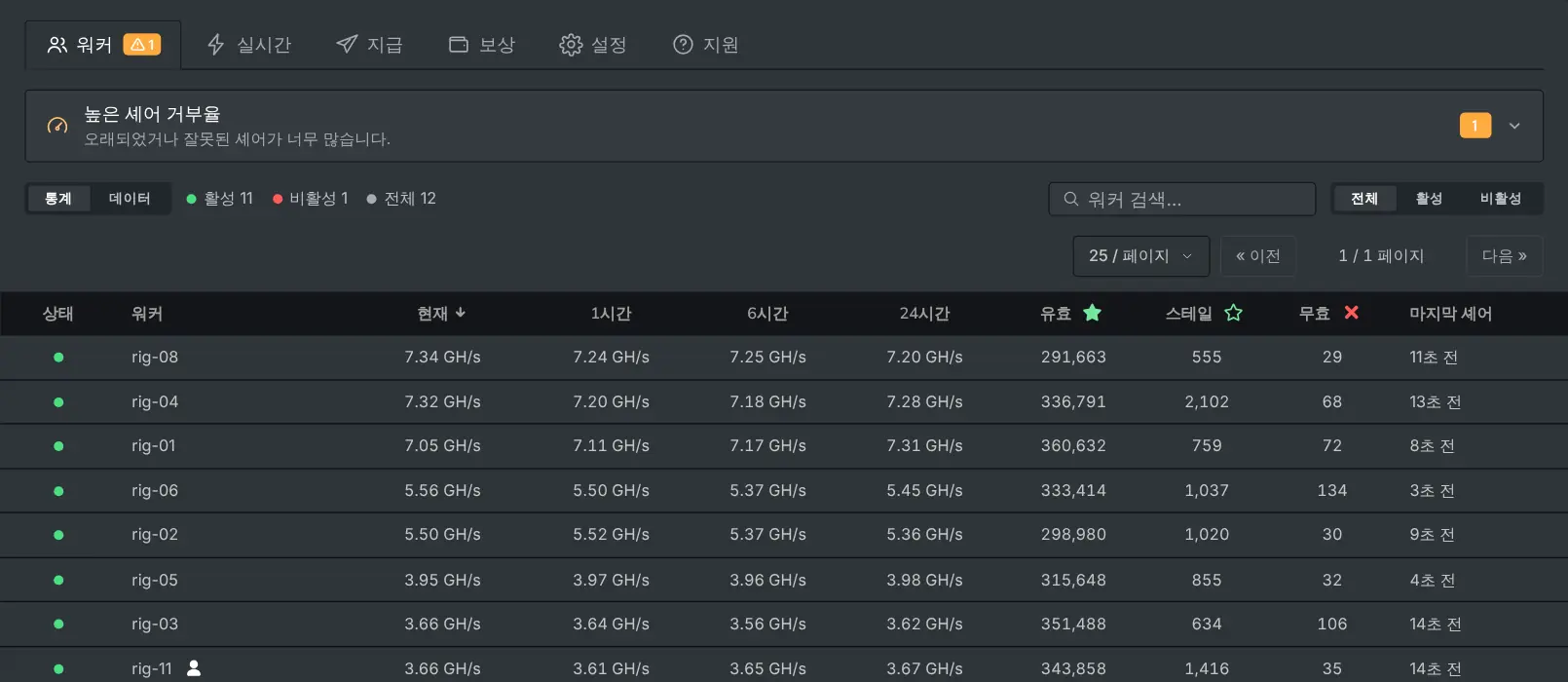Screen dimensions: 1568x682
Task: Sort by the 24시간 column header
Action: [924, 314]
